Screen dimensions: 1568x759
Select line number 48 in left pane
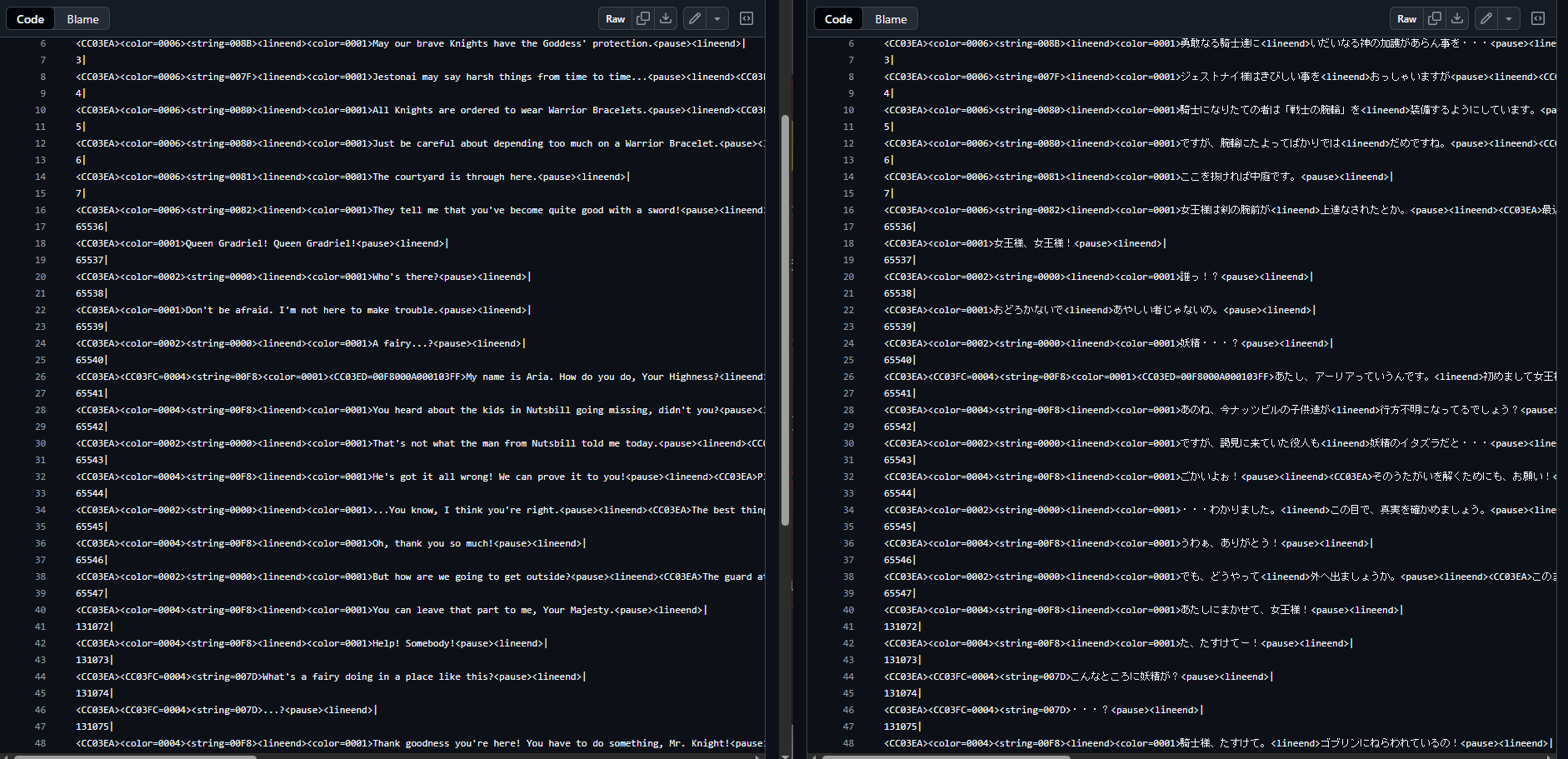[41, 743]
